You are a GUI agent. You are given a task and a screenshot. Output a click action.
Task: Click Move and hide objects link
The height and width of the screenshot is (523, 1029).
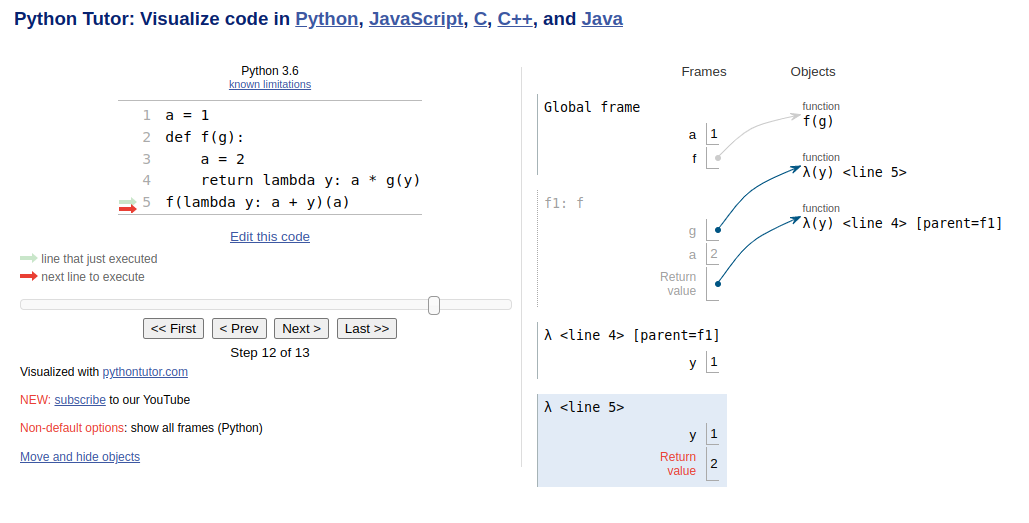coord(80,457)
